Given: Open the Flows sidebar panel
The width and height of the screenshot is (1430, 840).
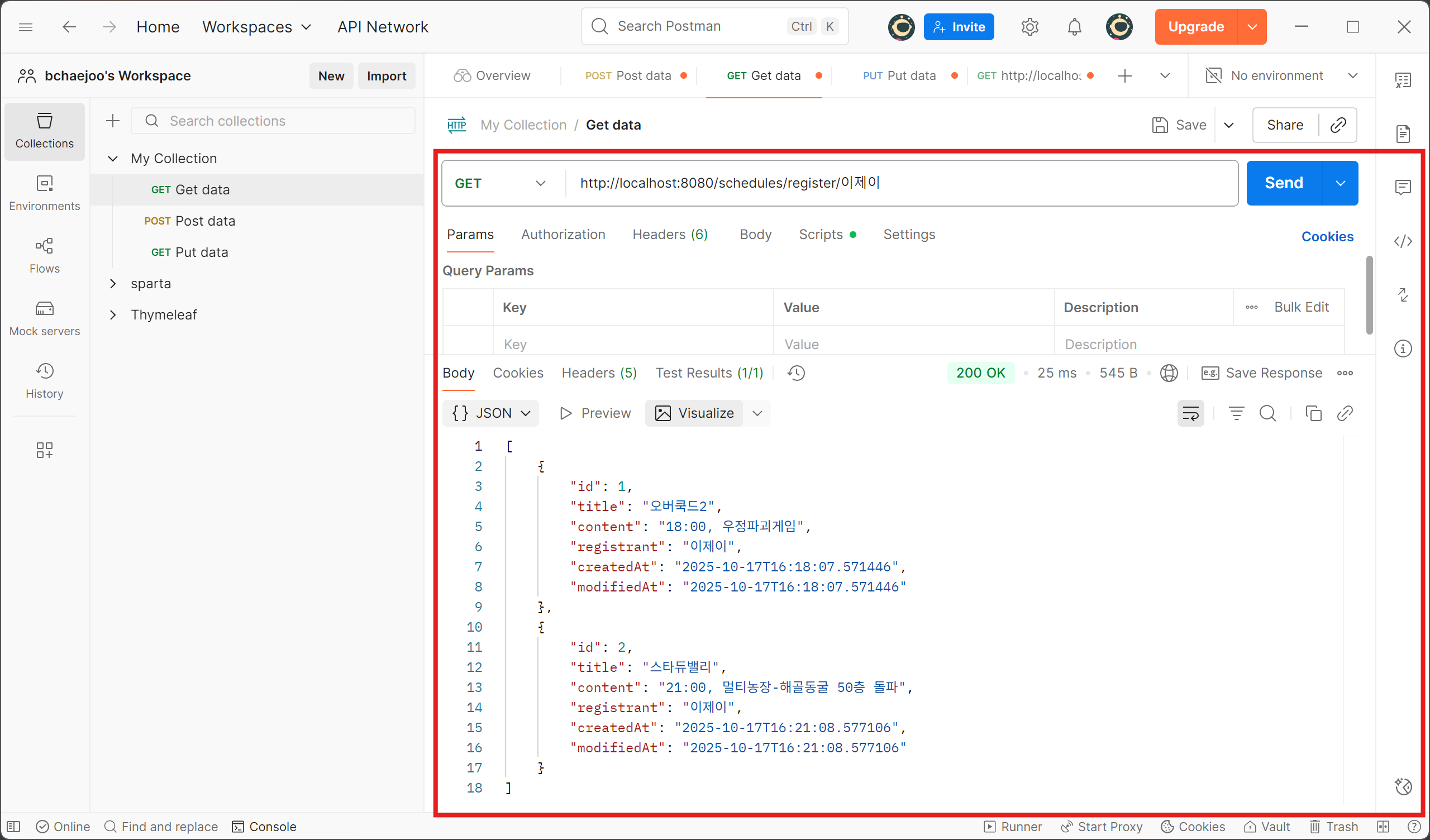Looking at the screenshot, I should pyautogui.click(x=44, y=255).
